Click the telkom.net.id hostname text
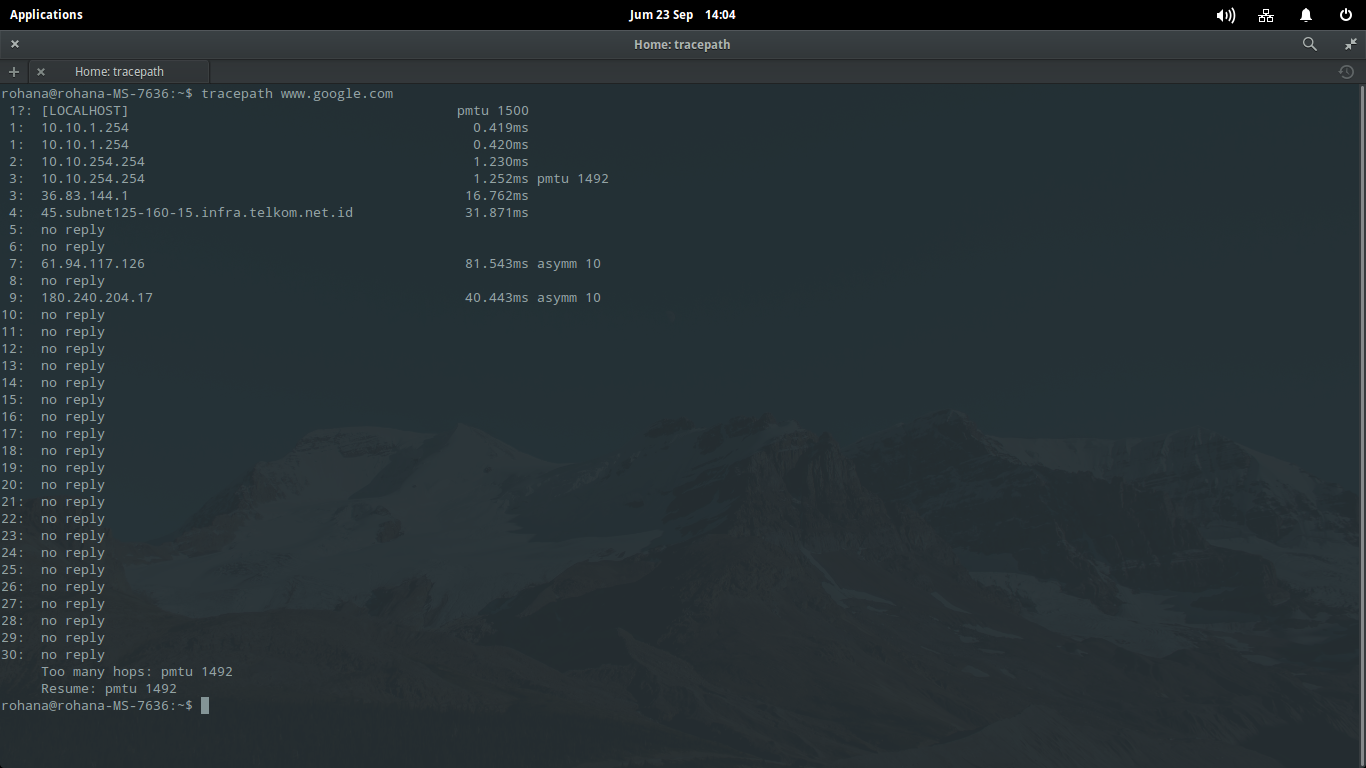The height and width of the screenshot is (768, 1366). point(197,212)
